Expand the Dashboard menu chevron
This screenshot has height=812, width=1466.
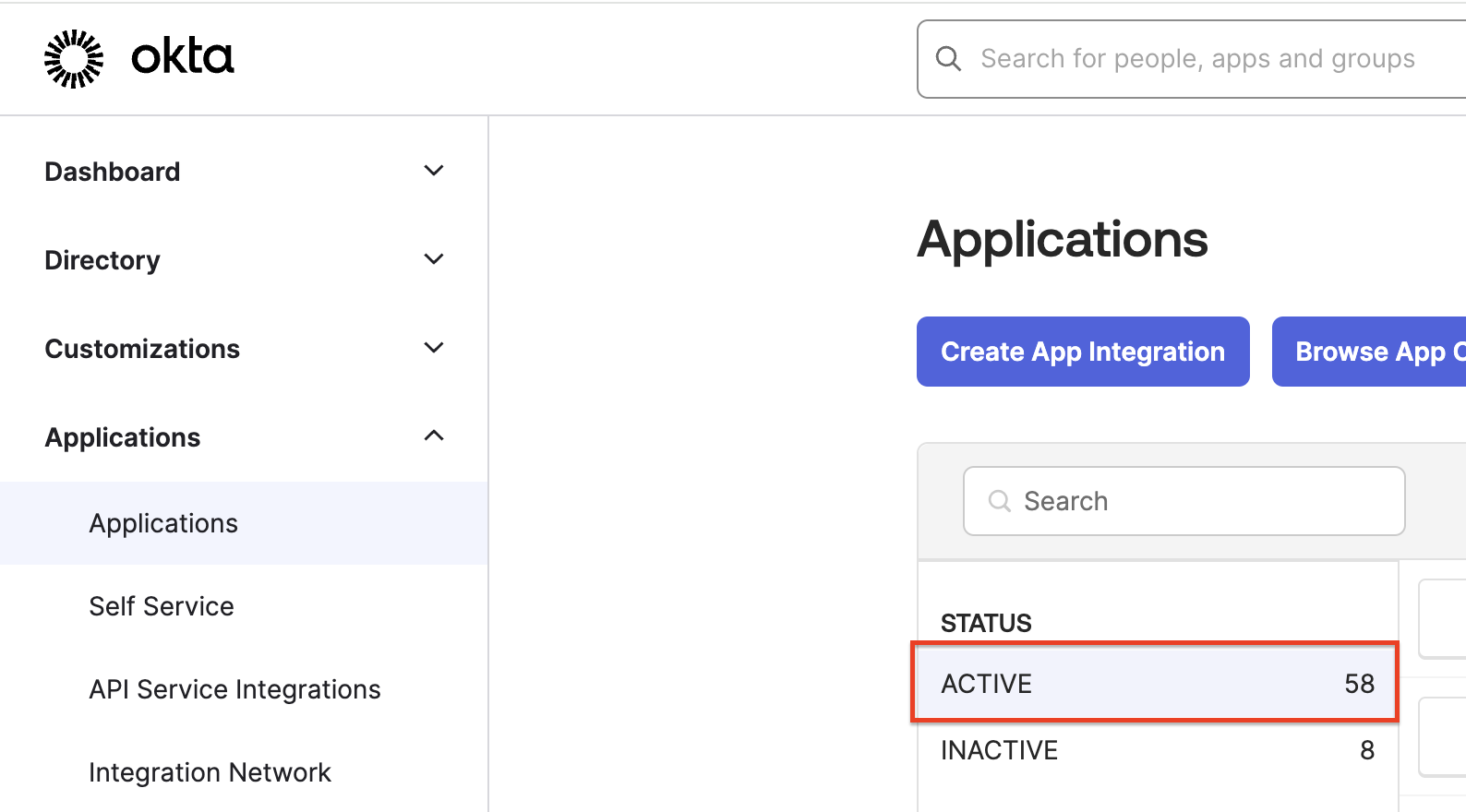pos(434,171)
